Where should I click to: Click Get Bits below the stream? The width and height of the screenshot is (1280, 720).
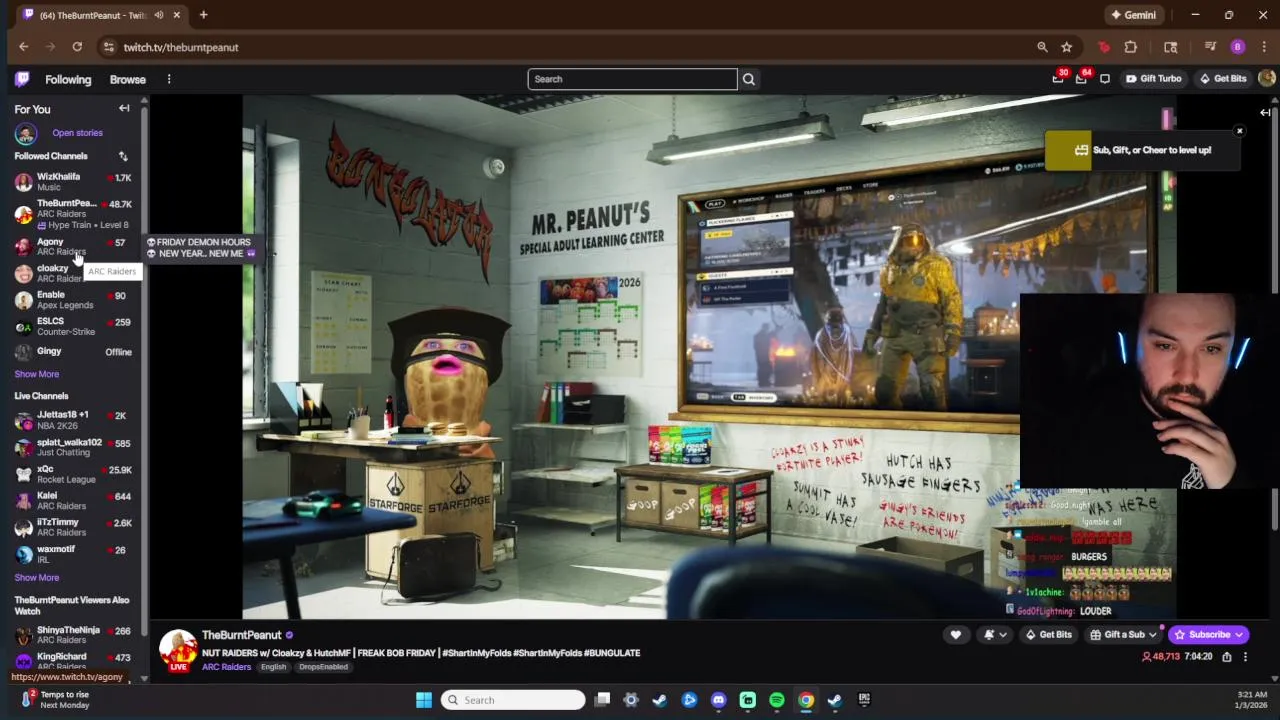coord(1048,634)
